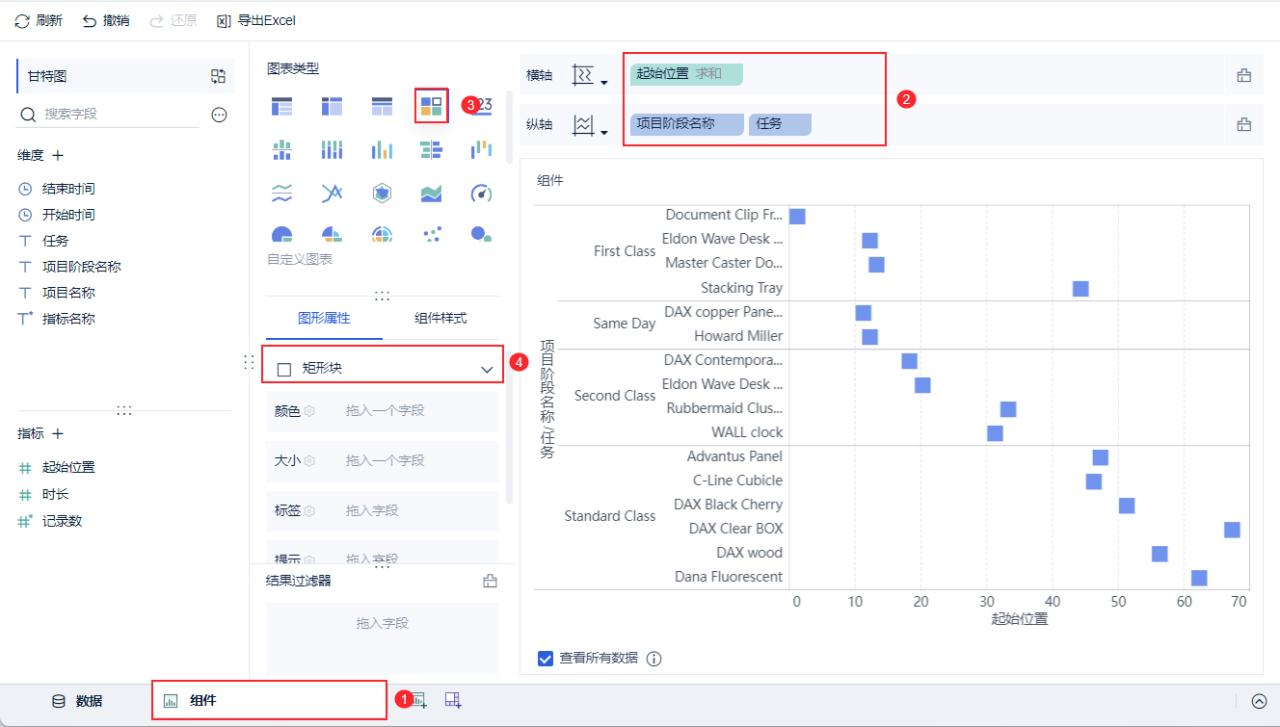Export the data to Excel
Image resolution: width=1280 pixels, height=727 pixels.
coord(256,21)
